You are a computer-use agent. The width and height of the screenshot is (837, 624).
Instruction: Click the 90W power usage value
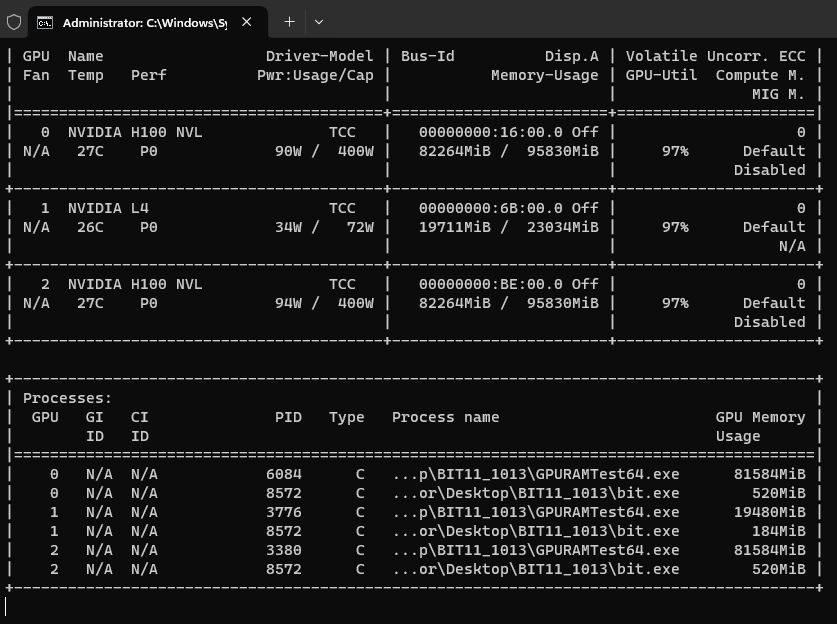click(x=288, y=152)
